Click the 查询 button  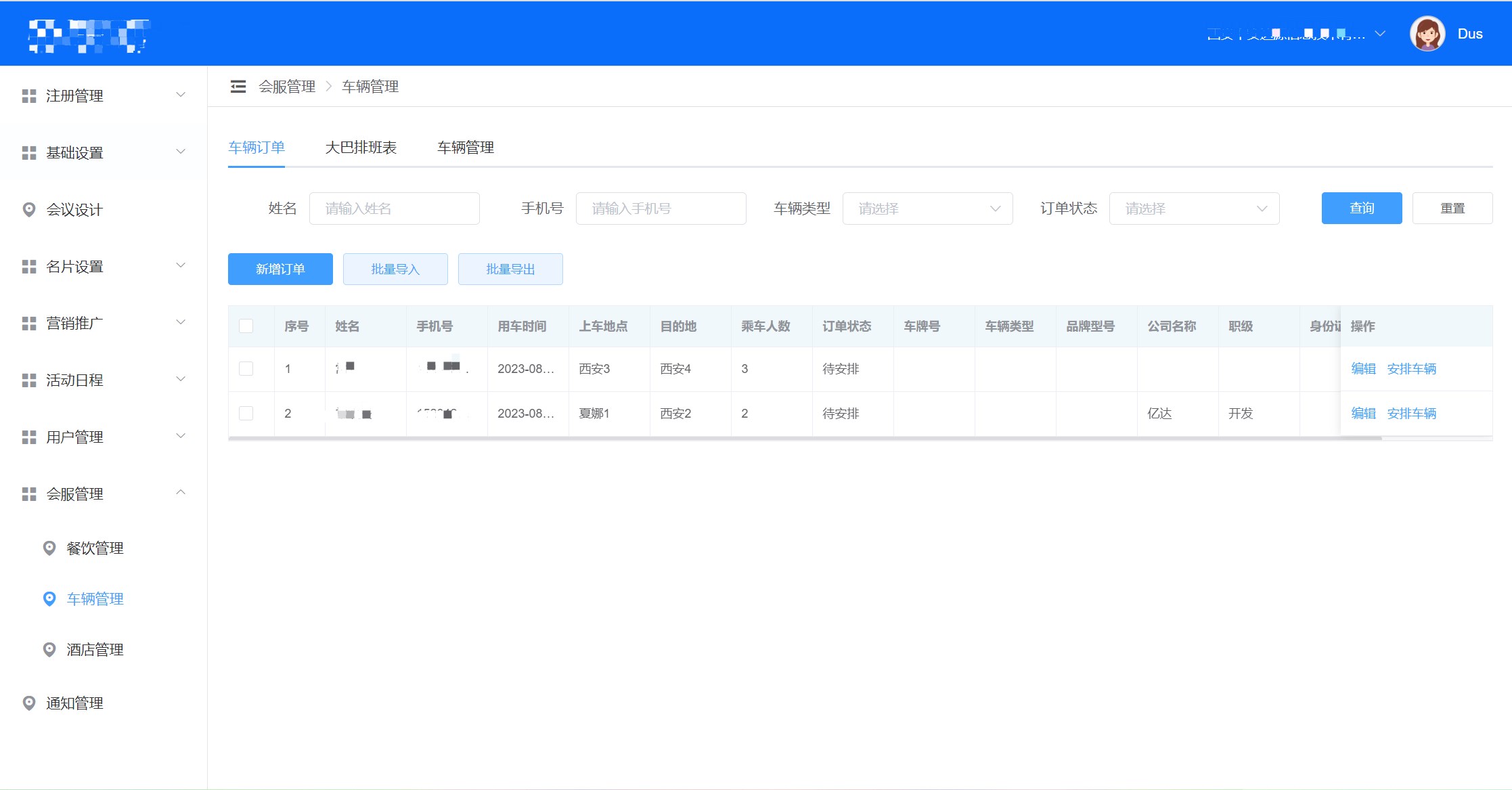(x=1362, y=209)
